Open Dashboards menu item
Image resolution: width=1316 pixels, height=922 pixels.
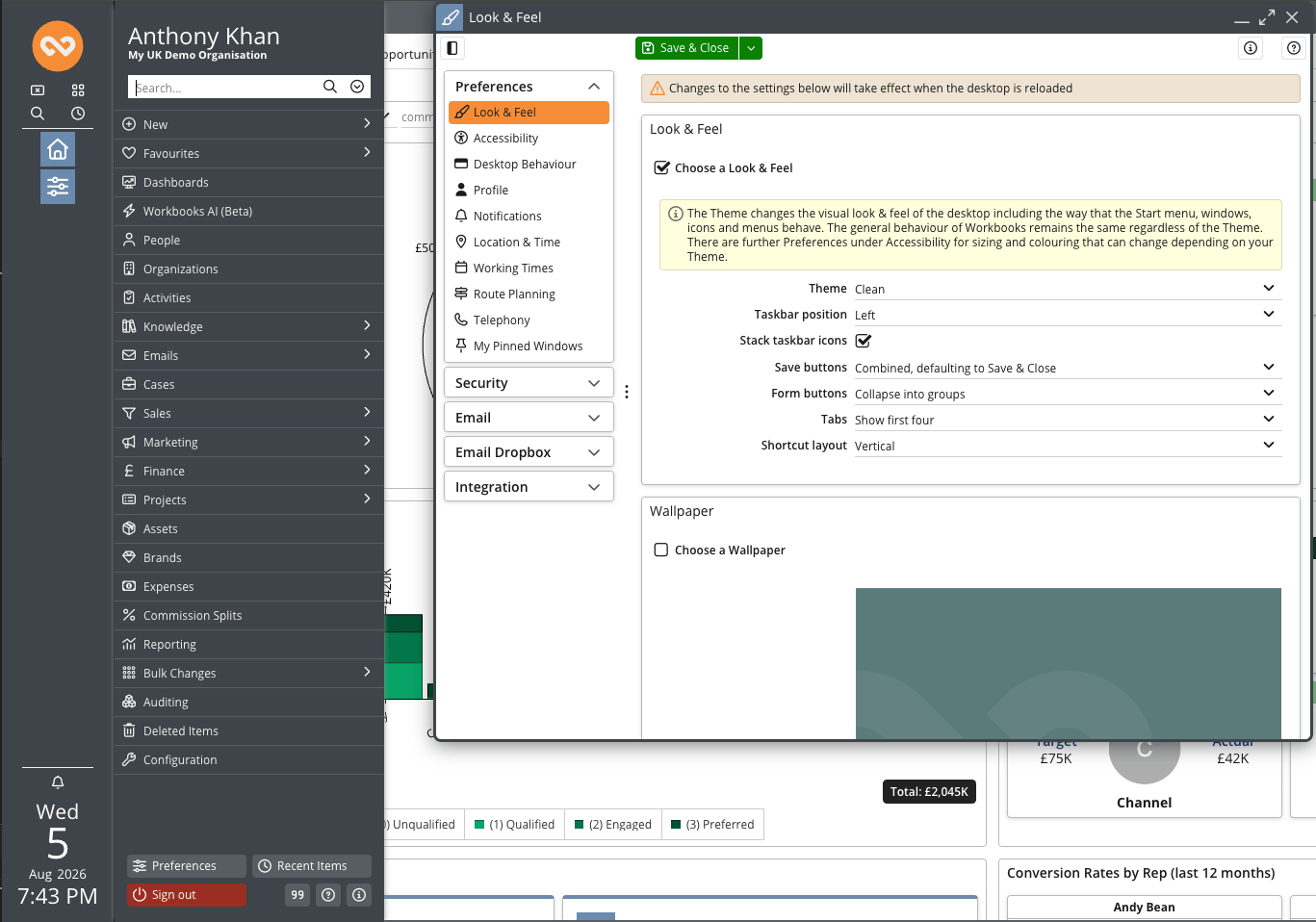(x=248, y=182)
